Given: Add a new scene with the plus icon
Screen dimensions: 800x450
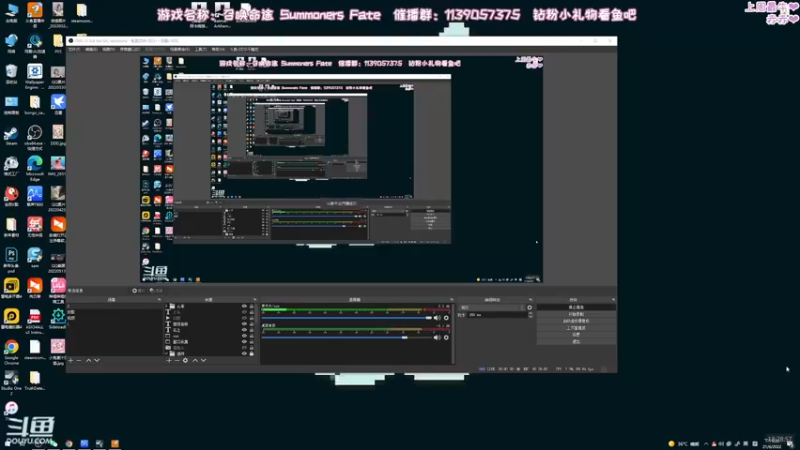Looking at the screenshot, I should pyautogui.click(x=71, y=360).
